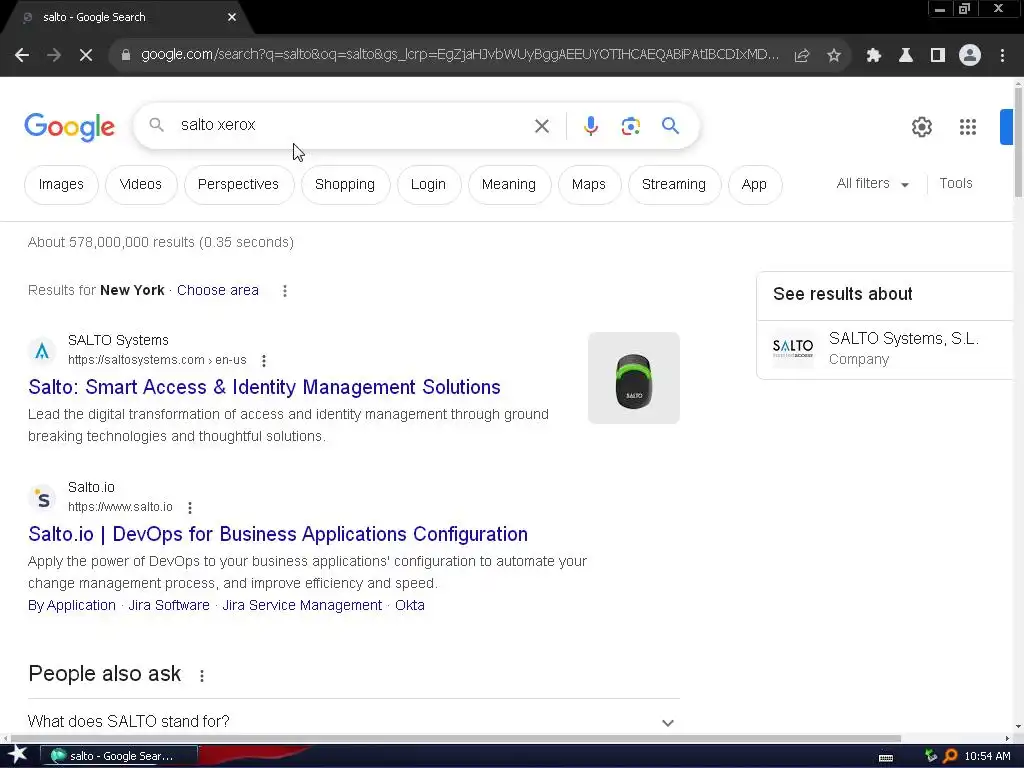Open the By Application sitelink
Image resolution: width=1024 pixels, height=768 pixels.
point(72,605)
